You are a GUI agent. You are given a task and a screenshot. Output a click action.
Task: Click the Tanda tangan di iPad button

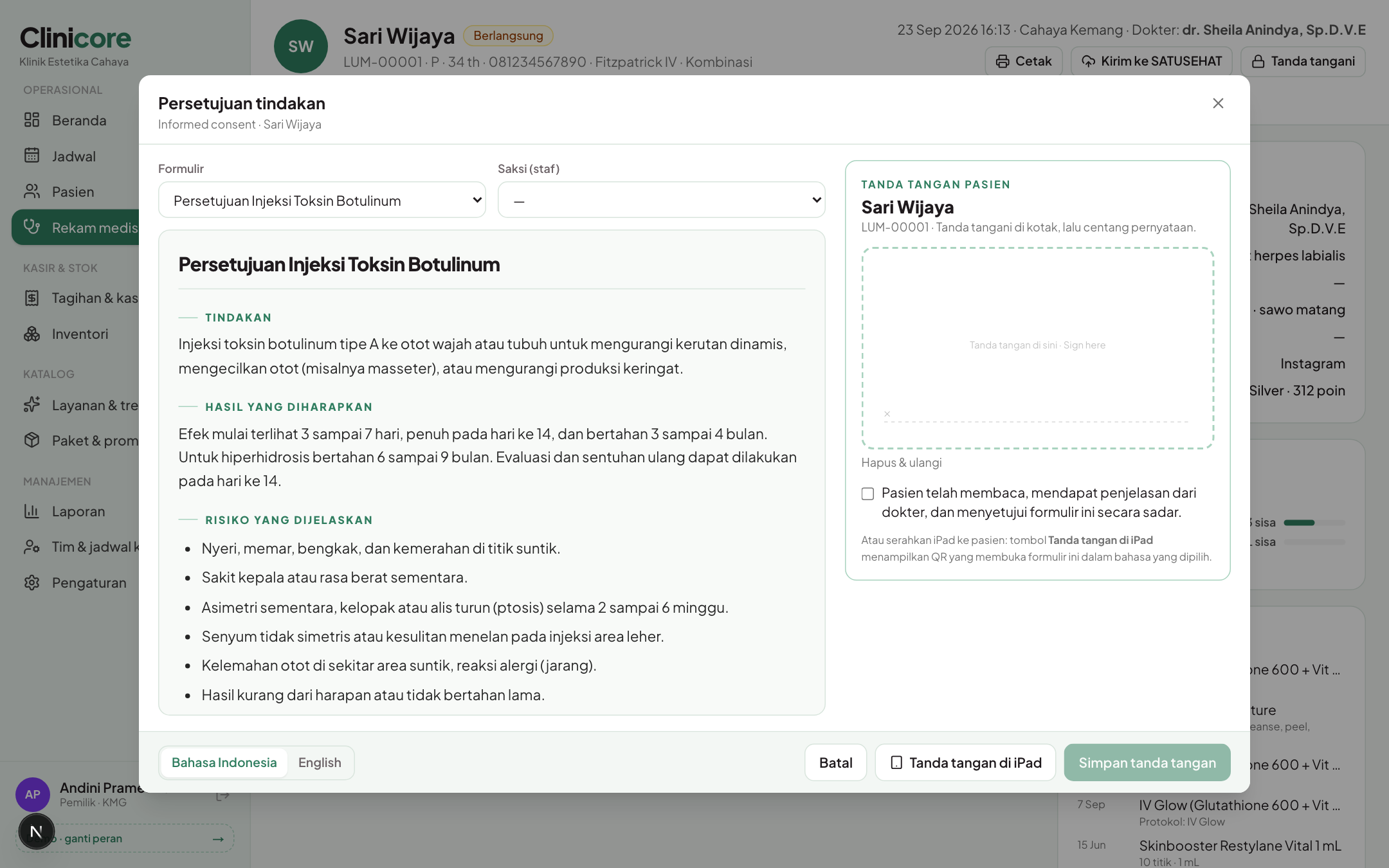pos(965,763)
